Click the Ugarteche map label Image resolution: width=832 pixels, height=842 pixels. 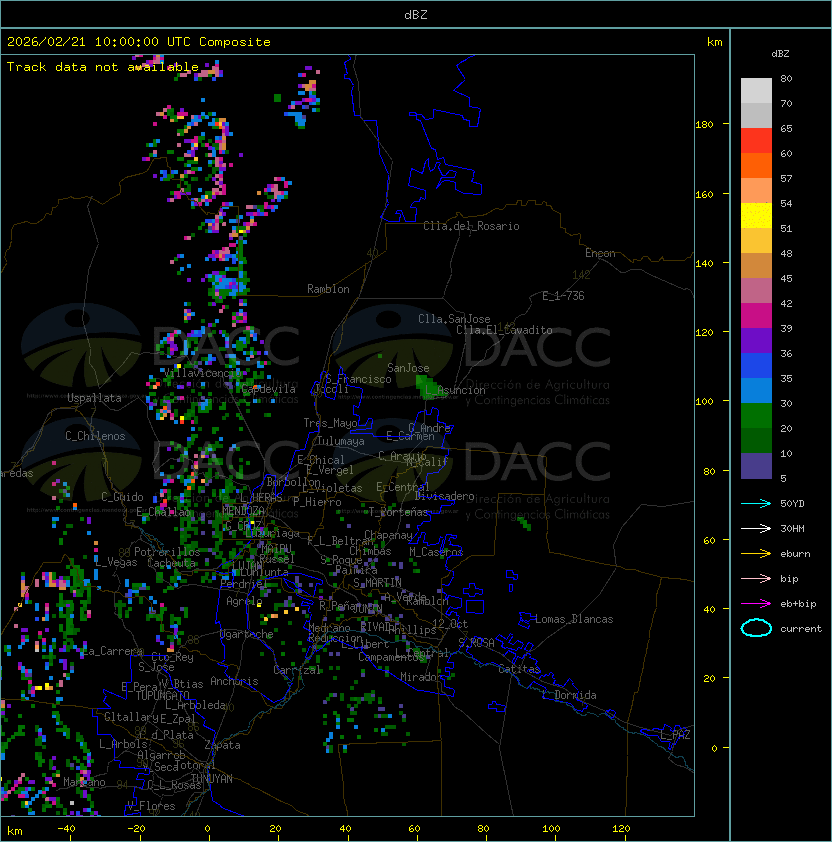point(247,634)
